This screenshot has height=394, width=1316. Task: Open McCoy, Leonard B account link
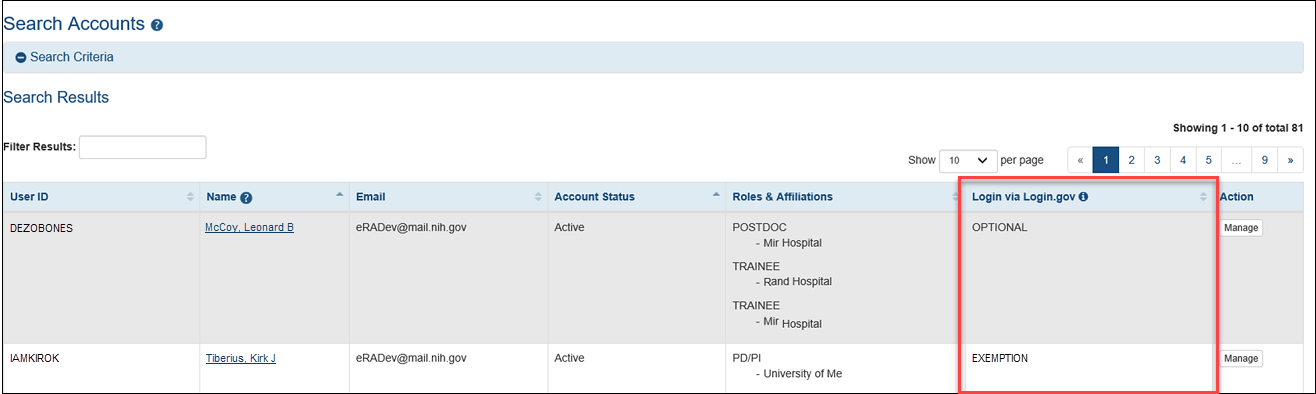[x=249, y=227]
